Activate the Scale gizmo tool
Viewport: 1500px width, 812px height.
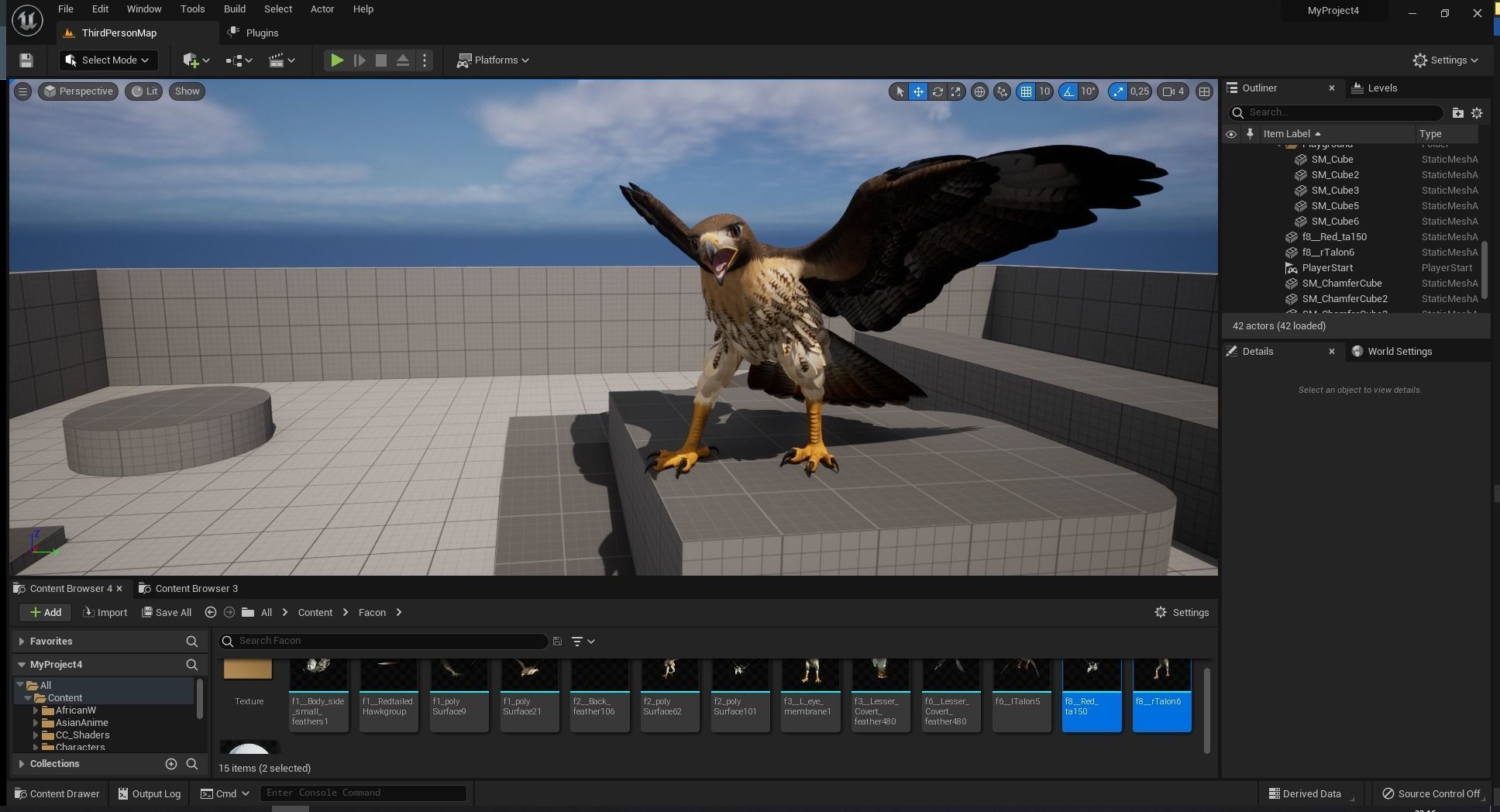[x=956, y=91]
